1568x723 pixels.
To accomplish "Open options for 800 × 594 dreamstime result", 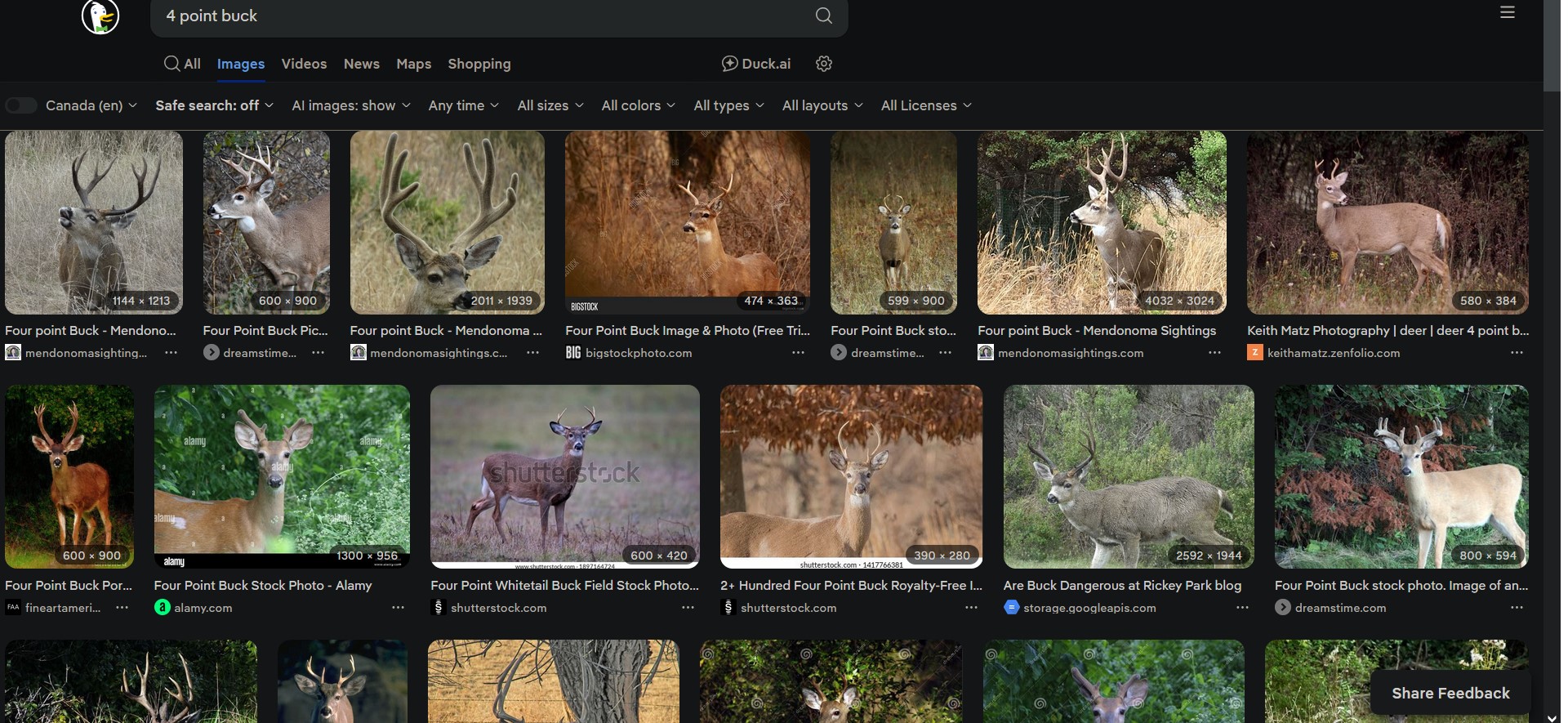I will point(1517,608).
